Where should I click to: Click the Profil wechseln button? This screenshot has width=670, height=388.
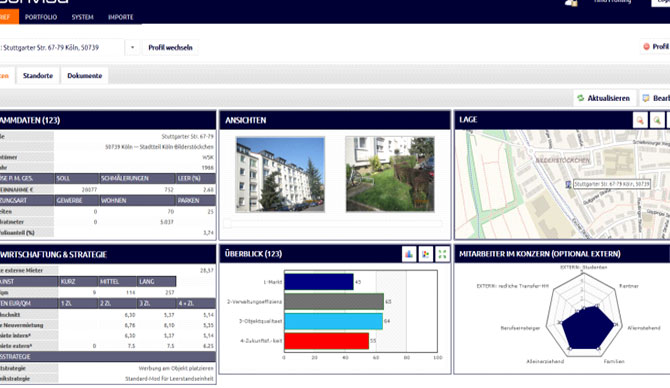click(x=170, y=47)
